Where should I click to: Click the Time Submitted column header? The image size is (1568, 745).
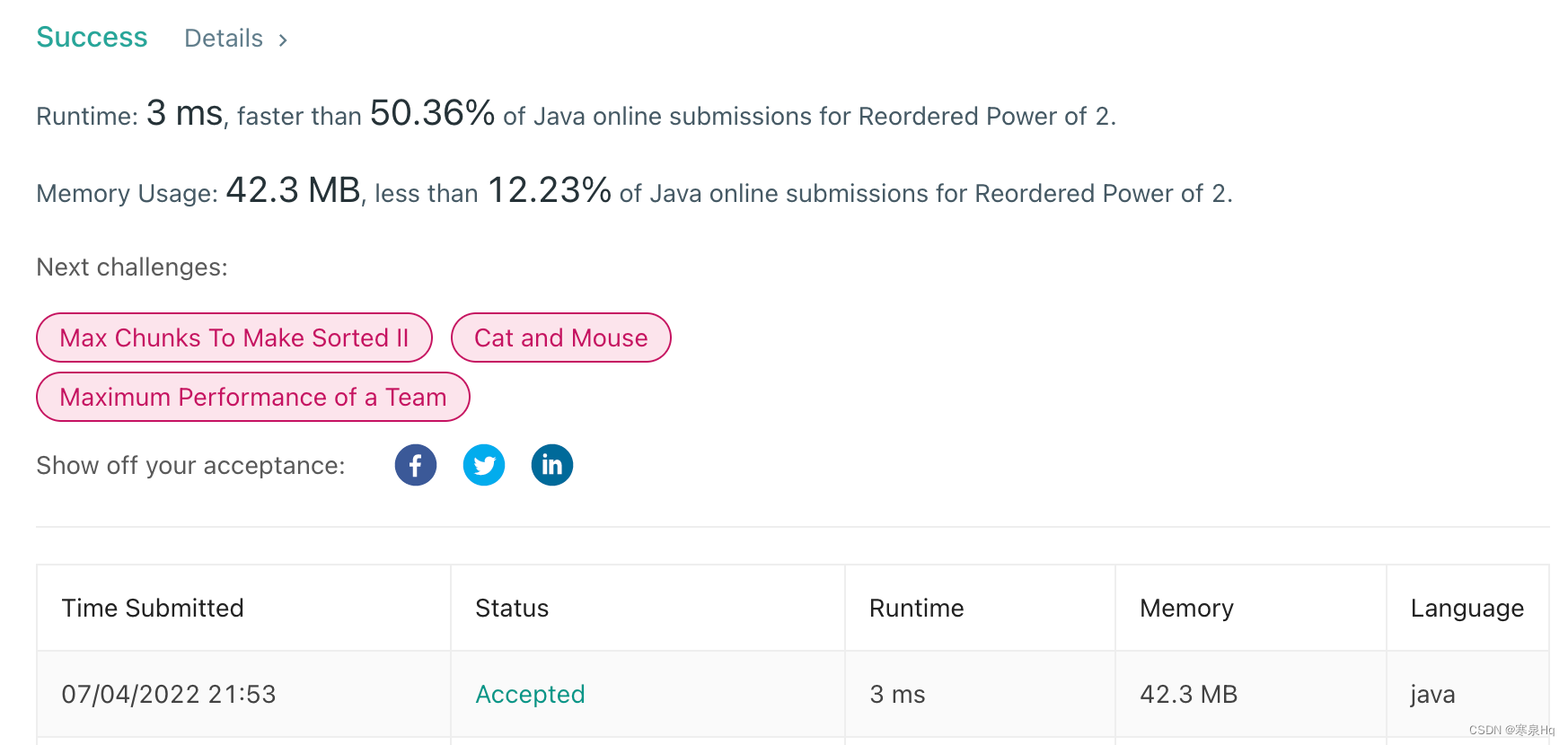click(153, 608)
